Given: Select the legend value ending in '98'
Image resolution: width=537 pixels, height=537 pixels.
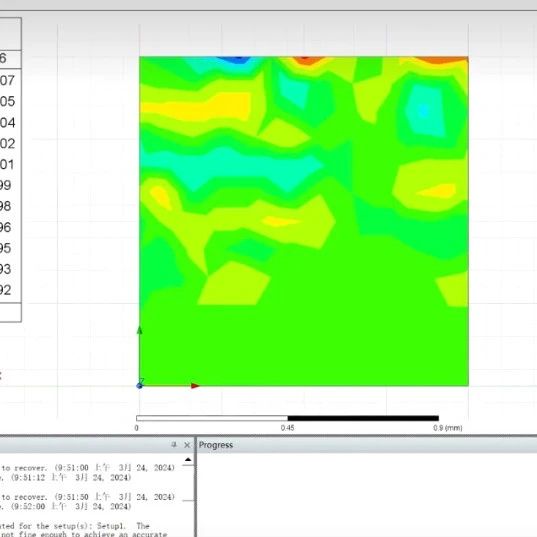Looking at the screenshot, I should click(x=6, y=206).
